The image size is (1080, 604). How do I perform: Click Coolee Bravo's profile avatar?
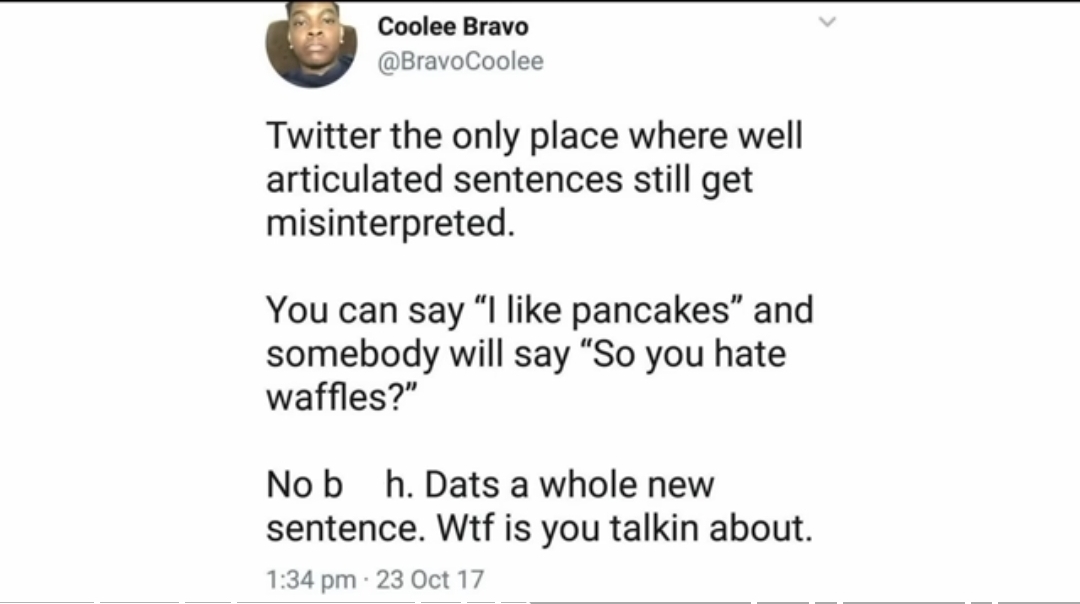(x=312, y=45)
